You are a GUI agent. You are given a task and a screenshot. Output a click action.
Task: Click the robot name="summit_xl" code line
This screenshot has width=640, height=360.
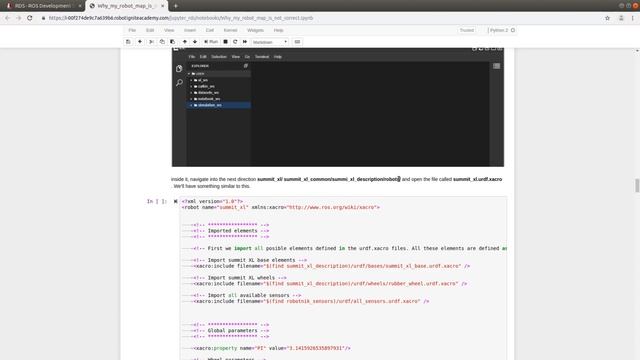tap(281, 207)
